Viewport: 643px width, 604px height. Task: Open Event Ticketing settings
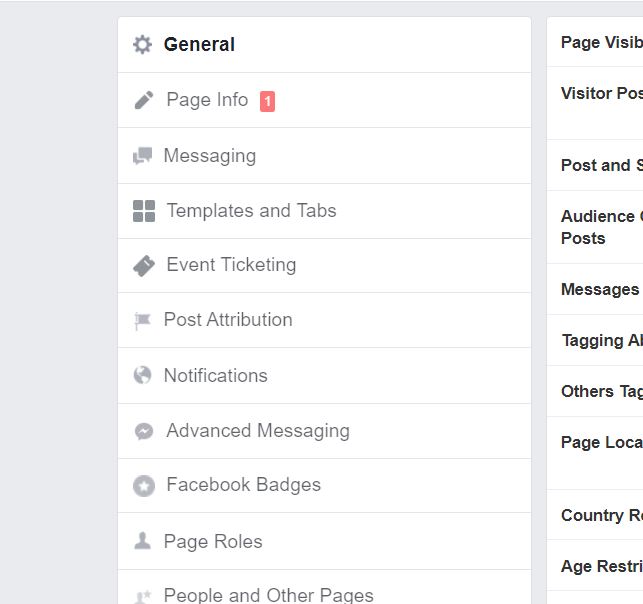coord(324,266)
